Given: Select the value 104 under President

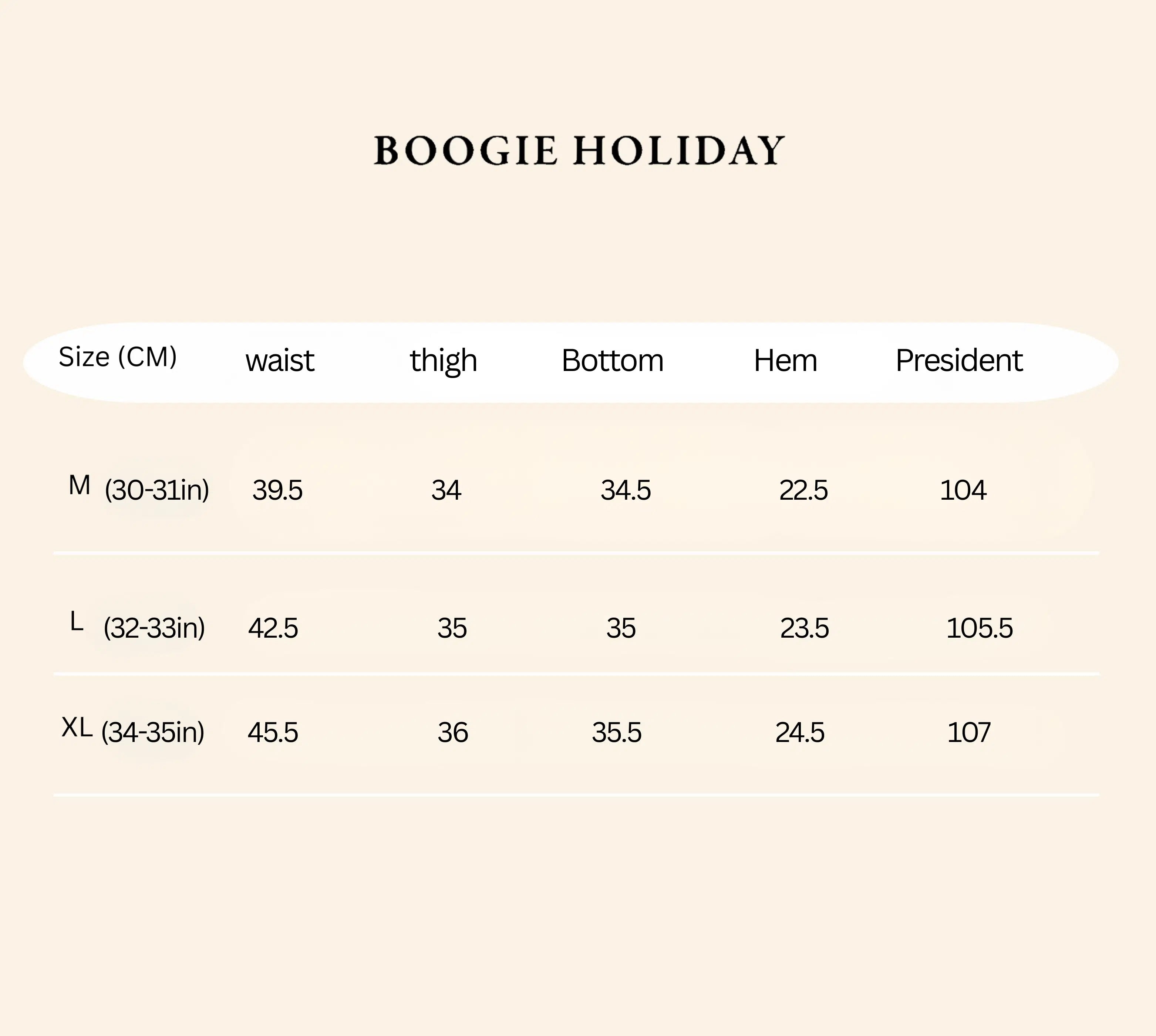Looking at the screenshot, I should [x=963, y=490].
